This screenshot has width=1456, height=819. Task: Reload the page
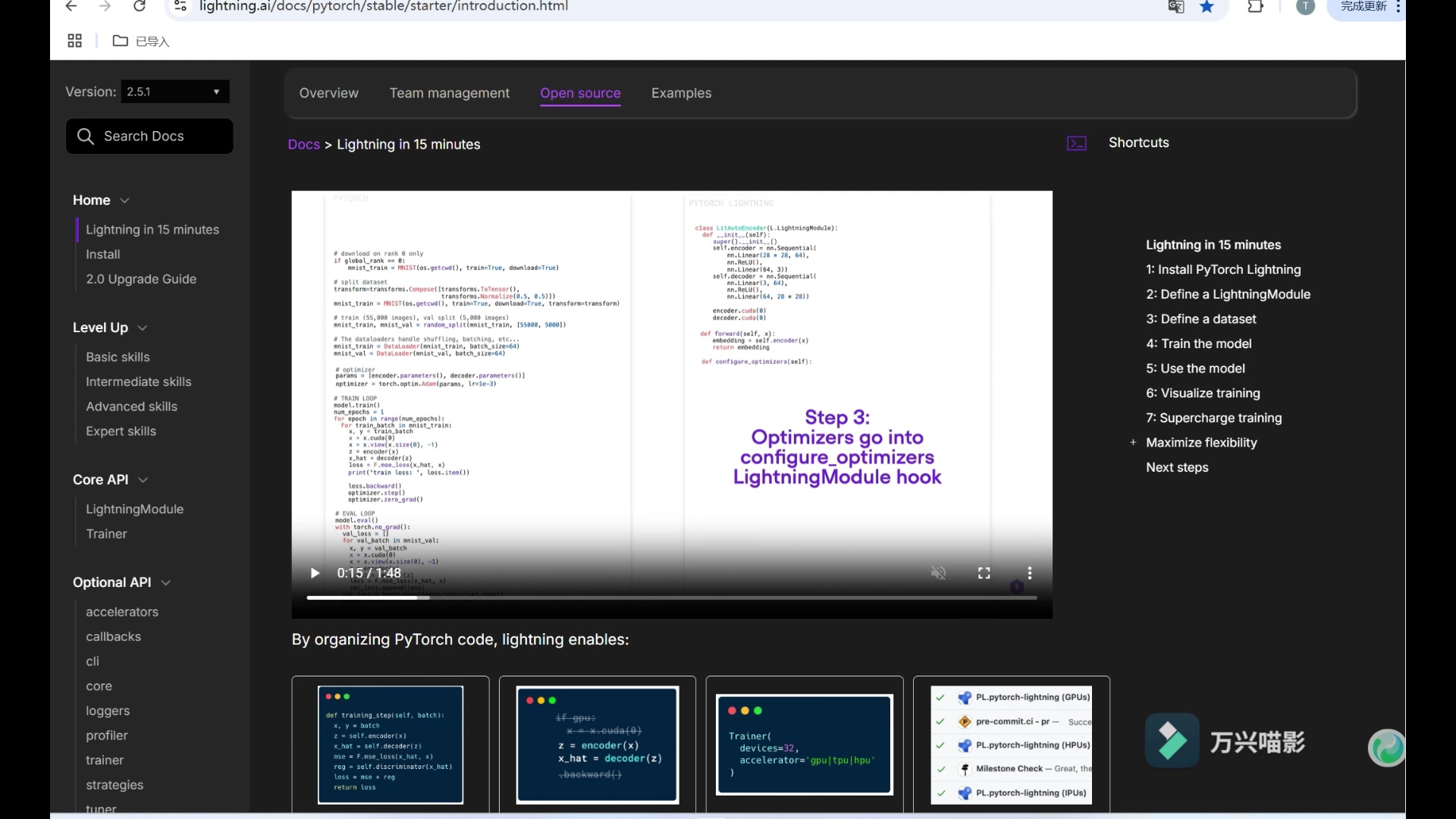pyautogui.click(x=140, y=7)
